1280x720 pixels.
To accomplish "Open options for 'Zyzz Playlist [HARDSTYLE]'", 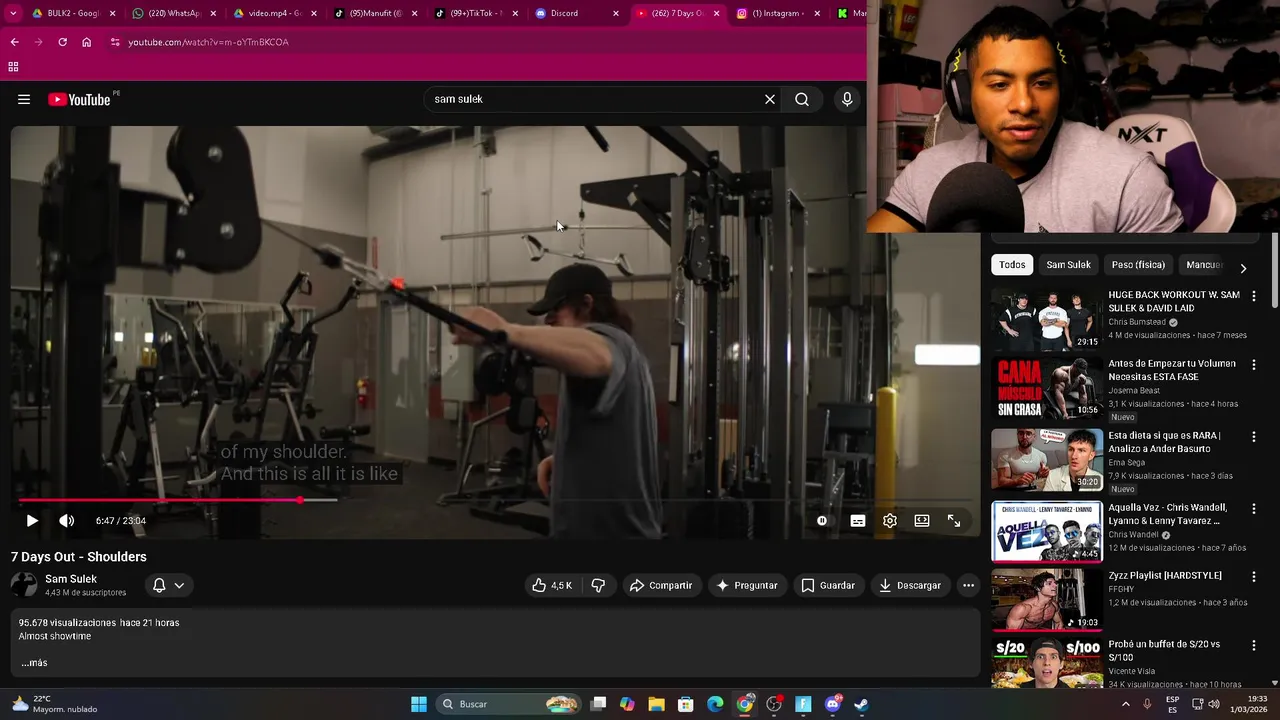I will (x=1254, y=577).
